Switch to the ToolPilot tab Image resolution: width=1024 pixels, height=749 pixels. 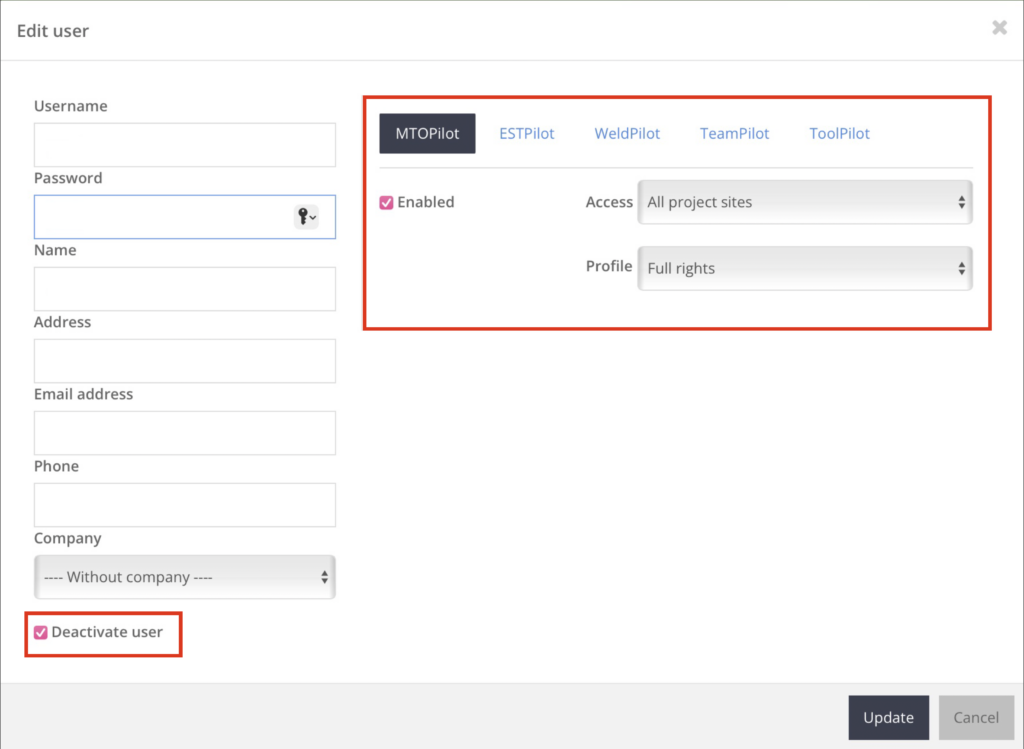click(839, 133)
